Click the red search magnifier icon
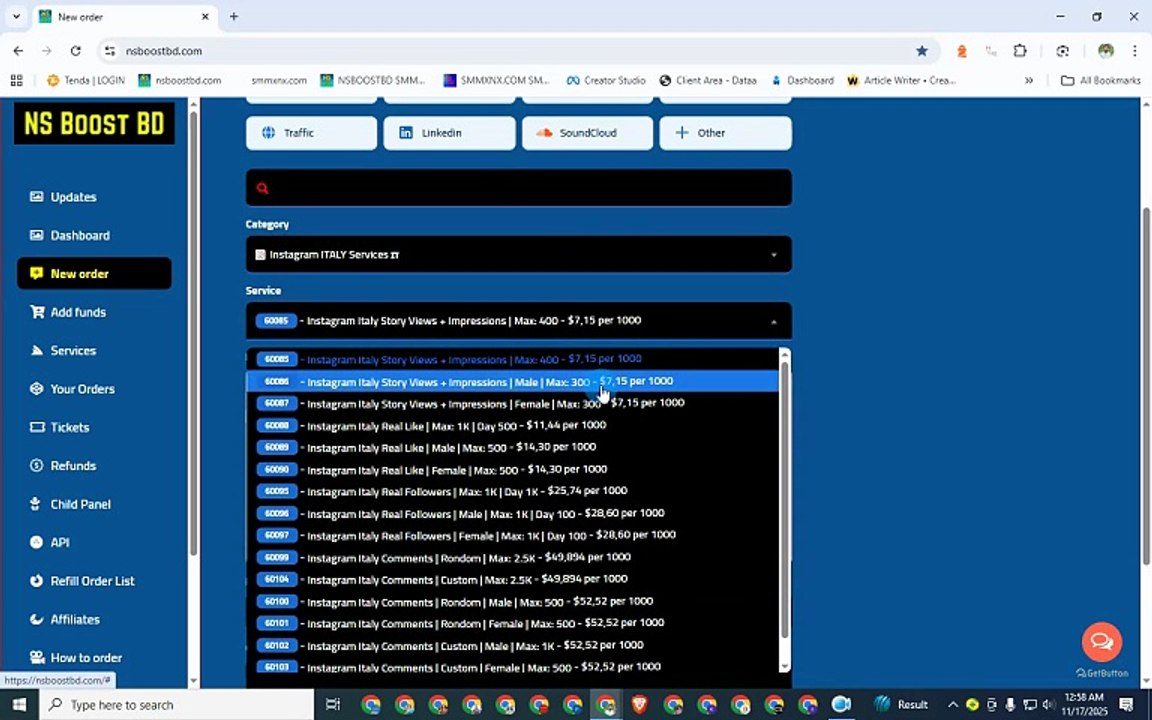 coord(262,188)
